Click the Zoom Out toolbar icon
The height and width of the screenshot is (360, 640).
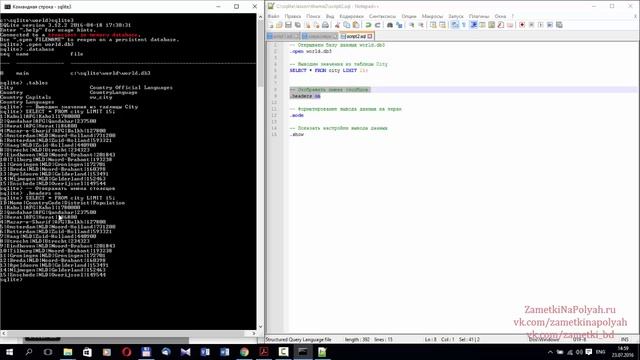[x=421, y=25]
